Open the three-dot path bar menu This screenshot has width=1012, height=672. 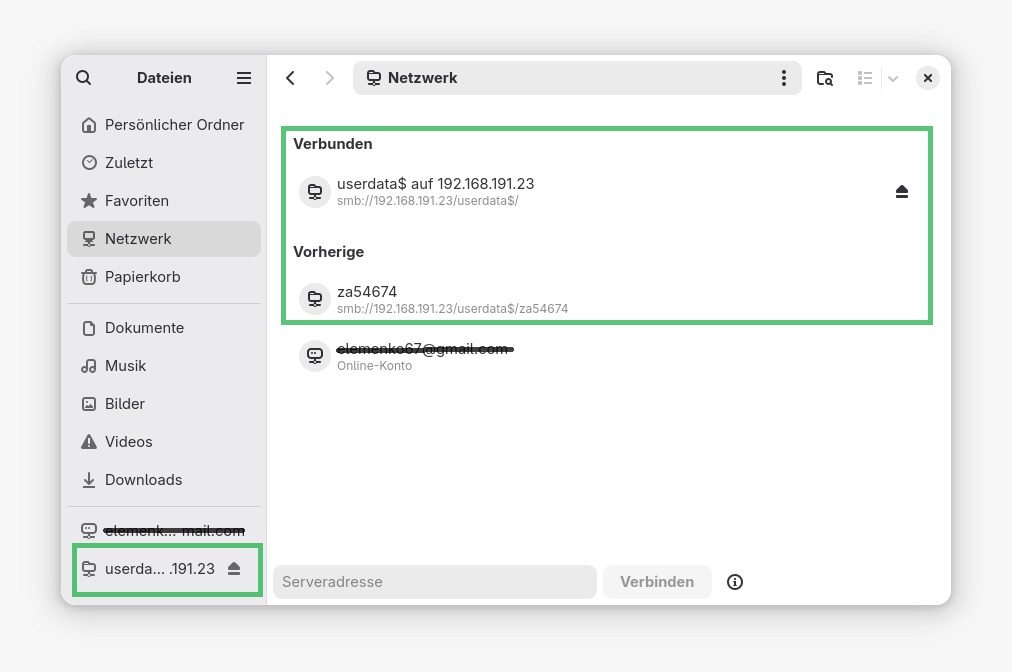click(784, 78)
